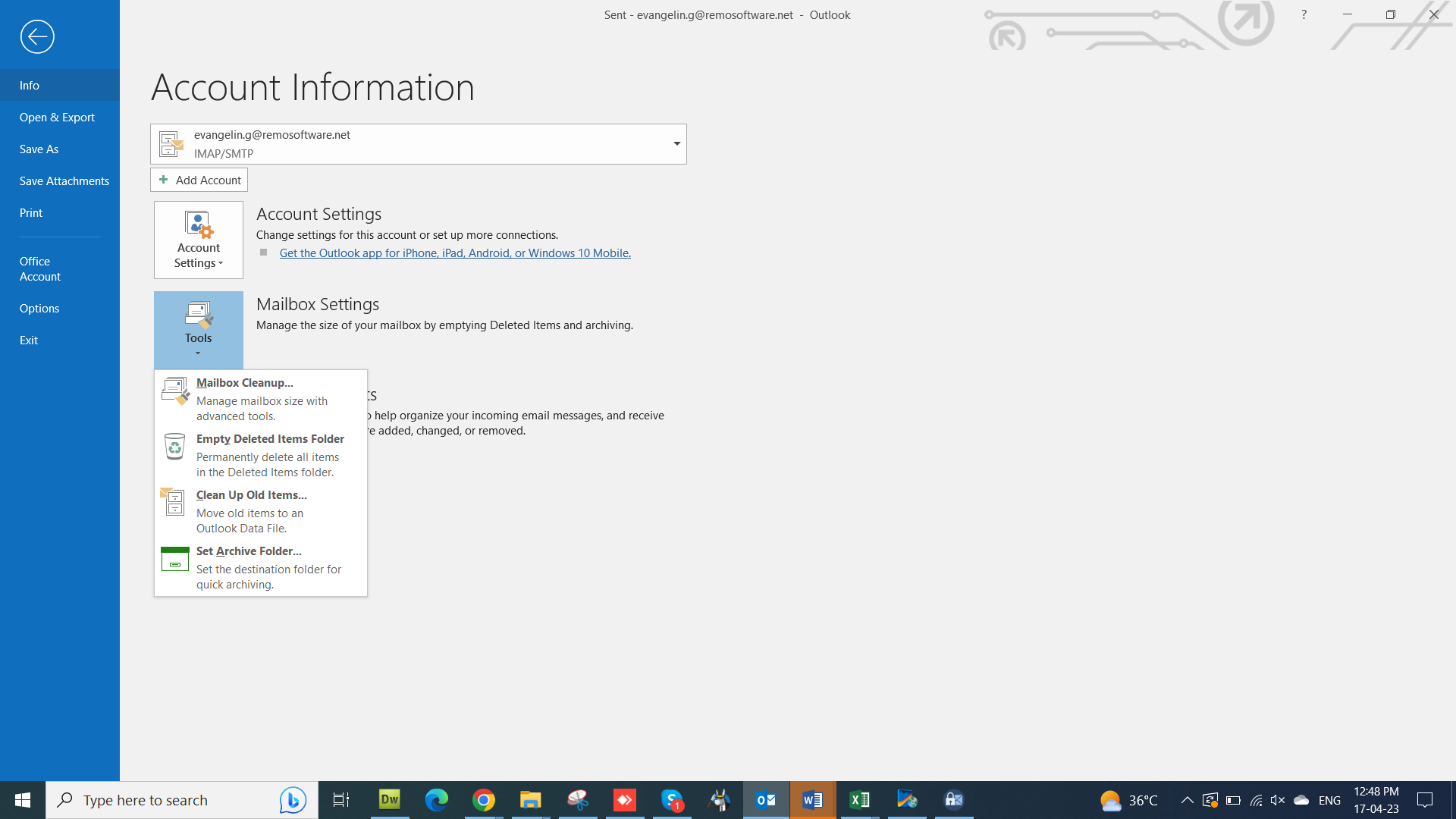This screenshot has height=819, width=1456.
Task: Click the recycle bin icon for Empty Deleted Items
Action: (174, 447)
